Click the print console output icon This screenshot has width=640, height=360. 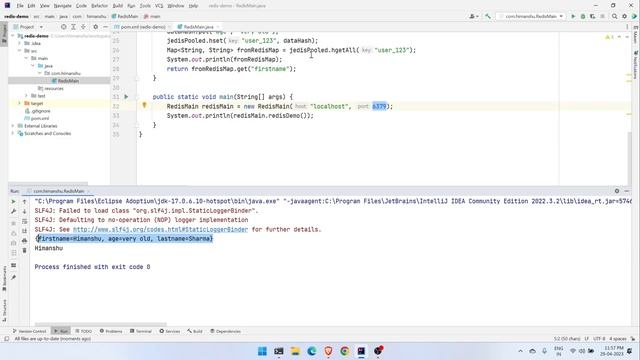24,241
